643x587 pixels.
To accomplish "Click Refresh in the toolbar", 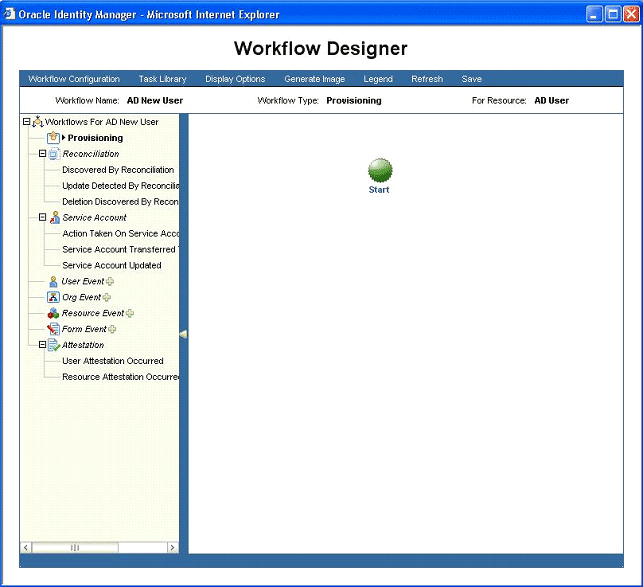I will 427,79.
